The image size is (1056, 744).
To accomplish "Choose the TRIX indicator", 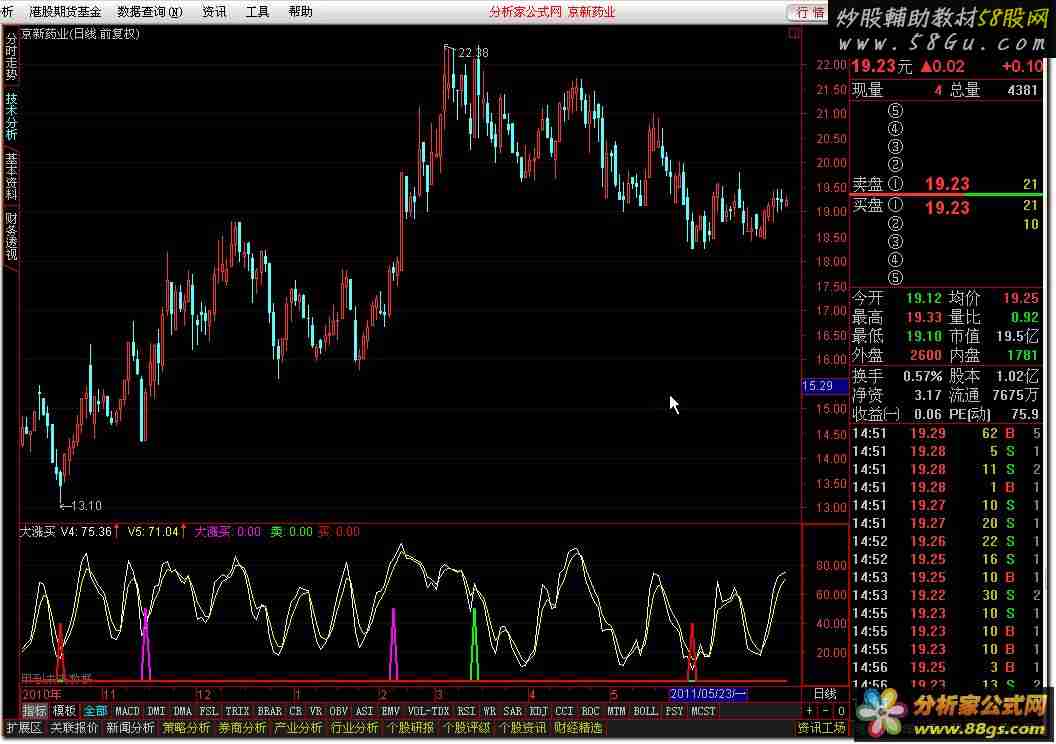I will pos(237,710).
